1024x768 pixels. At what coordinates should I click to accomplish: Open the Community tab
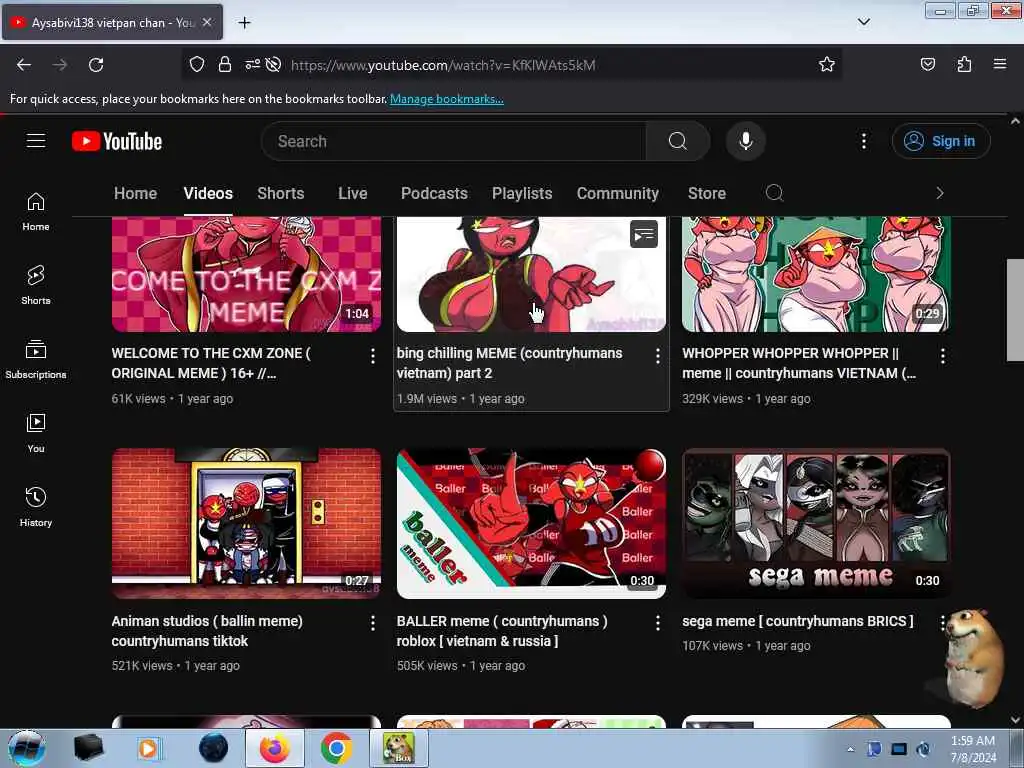tap(617, 193)
